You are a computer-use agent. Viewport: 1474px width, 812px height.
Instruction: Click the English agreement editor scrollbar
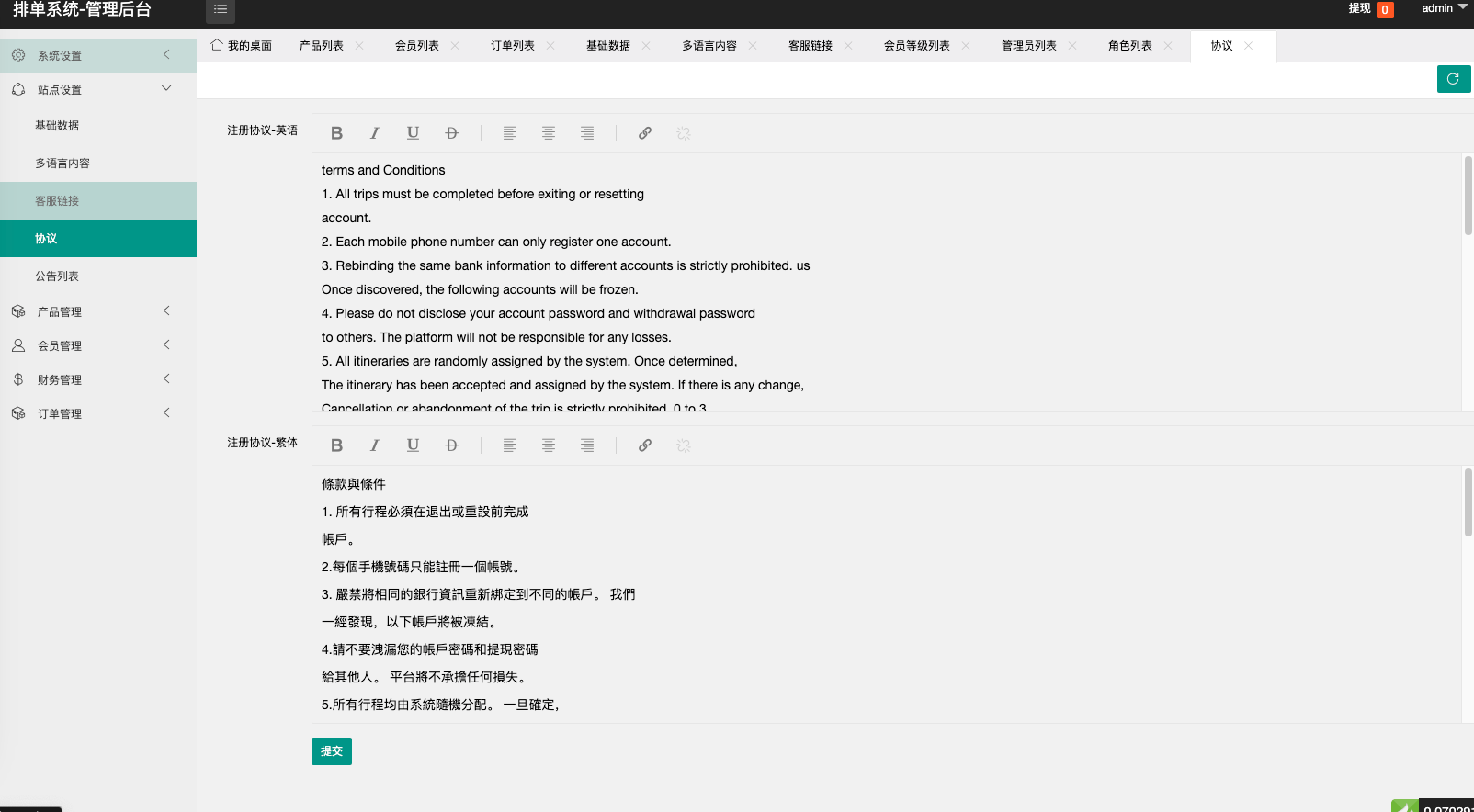1468,196
